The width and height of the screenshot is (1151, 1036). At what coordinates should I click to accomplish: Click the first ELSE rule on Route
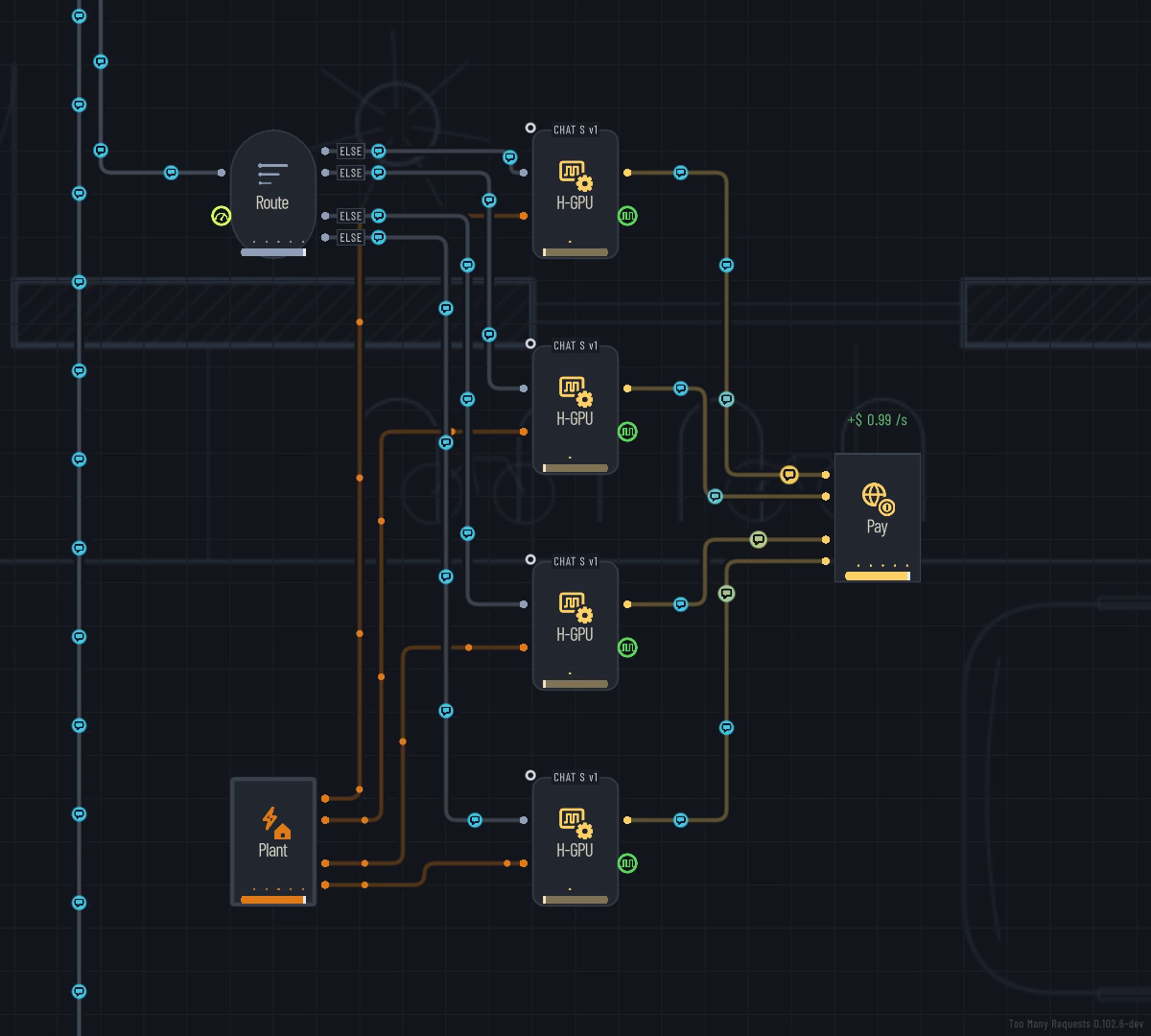(351, 152)
